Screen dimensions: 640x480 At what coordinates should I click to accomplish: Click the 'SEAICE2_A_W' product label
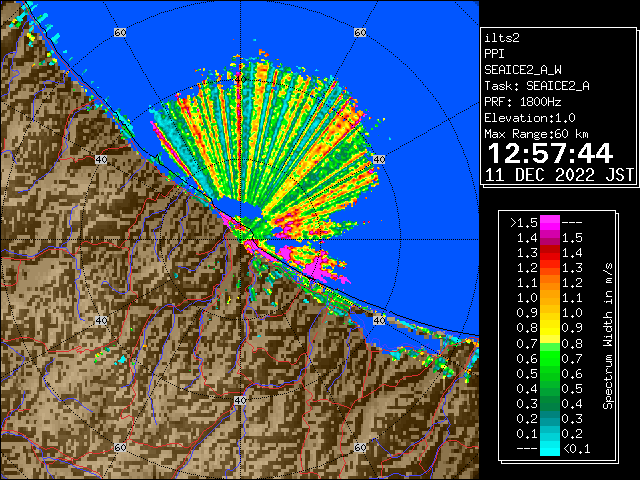click(x=523, y=70)
